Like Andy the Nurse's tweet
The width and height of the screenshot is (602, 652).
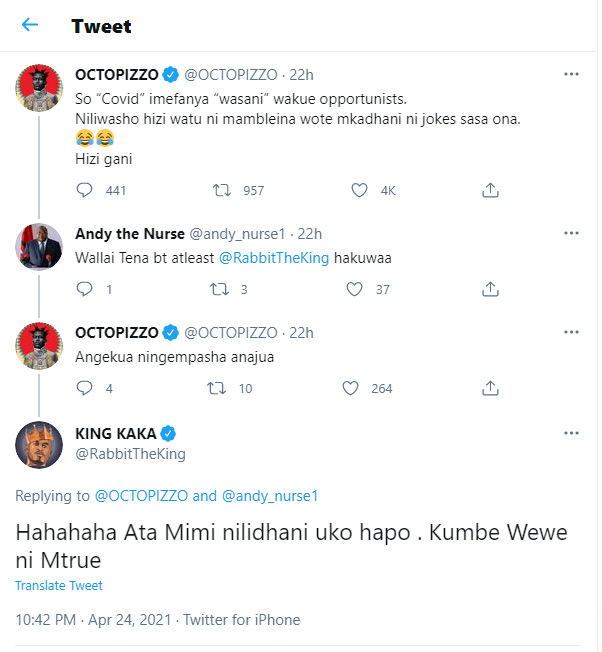click(353, 290)
